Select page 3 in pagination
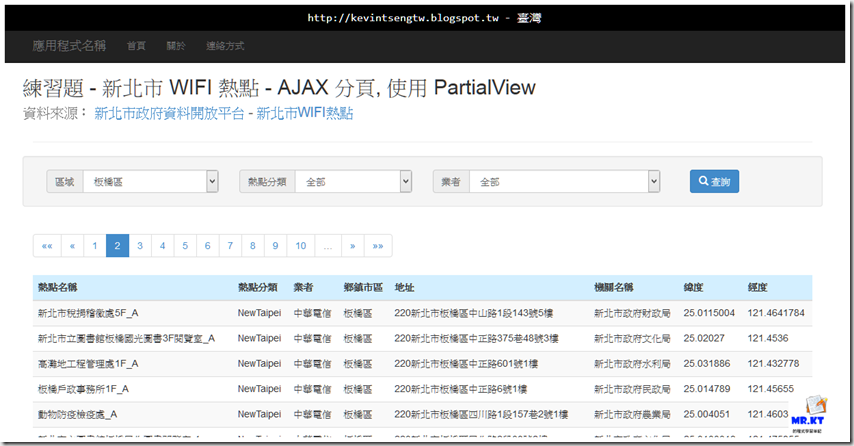The width and height of the screenshot is (854, 446). click(x=140, y=246)
